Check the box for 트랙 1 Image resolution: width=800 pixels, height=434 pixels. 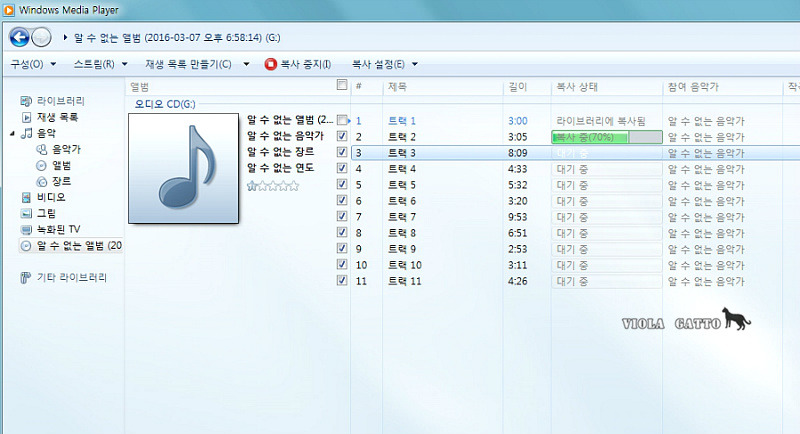pos(342,120)
